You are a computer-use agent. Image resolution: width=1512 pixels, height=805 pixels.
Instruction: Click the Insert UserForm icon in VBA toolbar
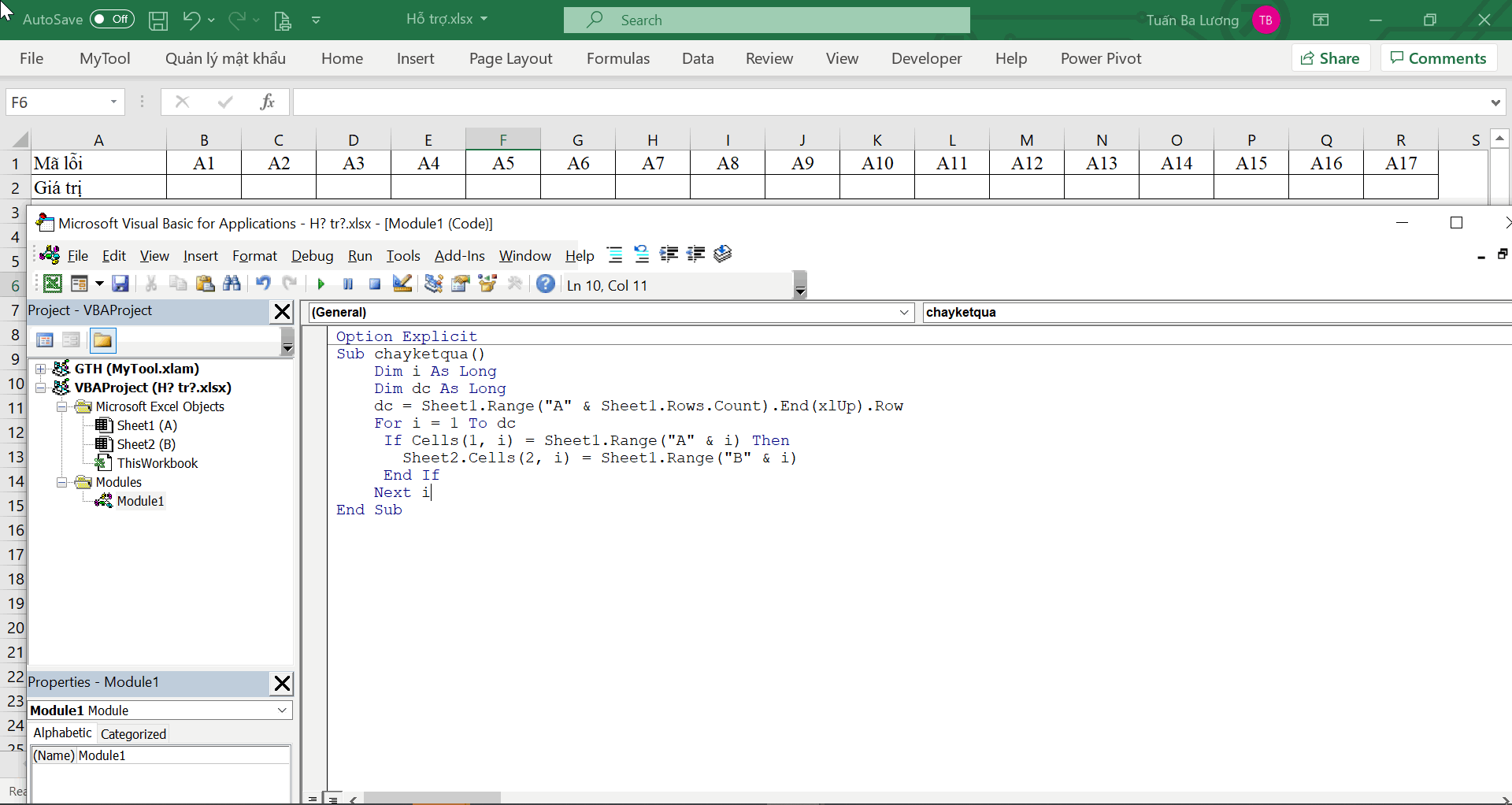coord(79,284)
